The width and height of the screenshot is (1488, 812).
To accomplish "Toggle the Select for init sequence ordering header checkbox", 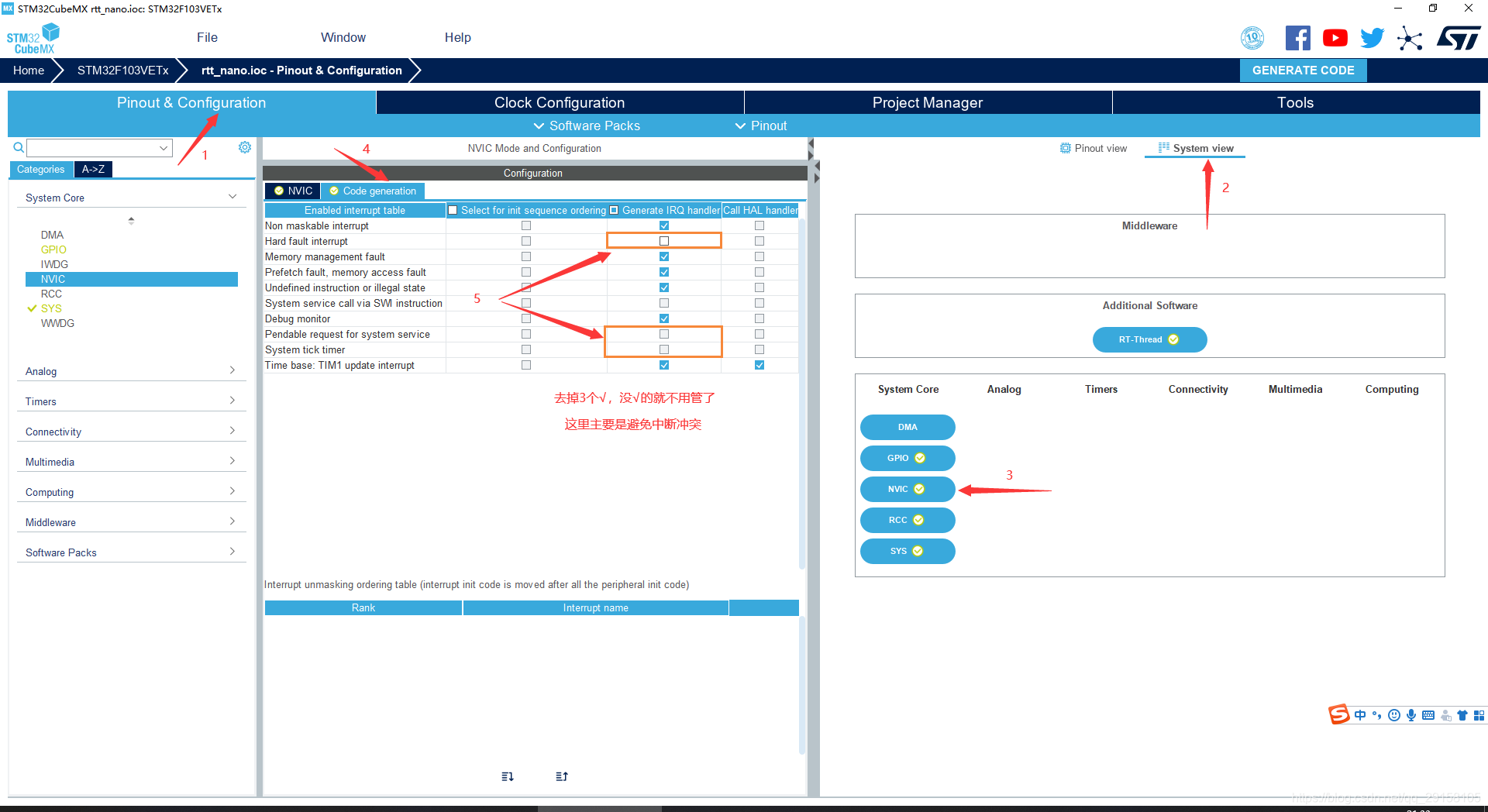I will pyautogui.click(x=453, y=210).
